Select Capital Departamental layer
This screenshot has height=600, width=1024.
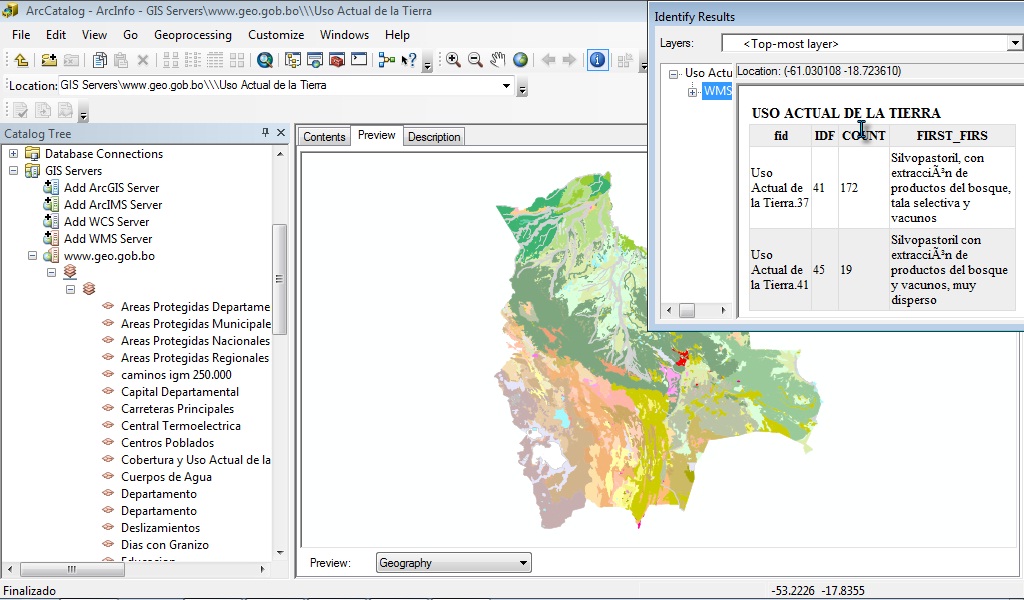tap(180, 392)
